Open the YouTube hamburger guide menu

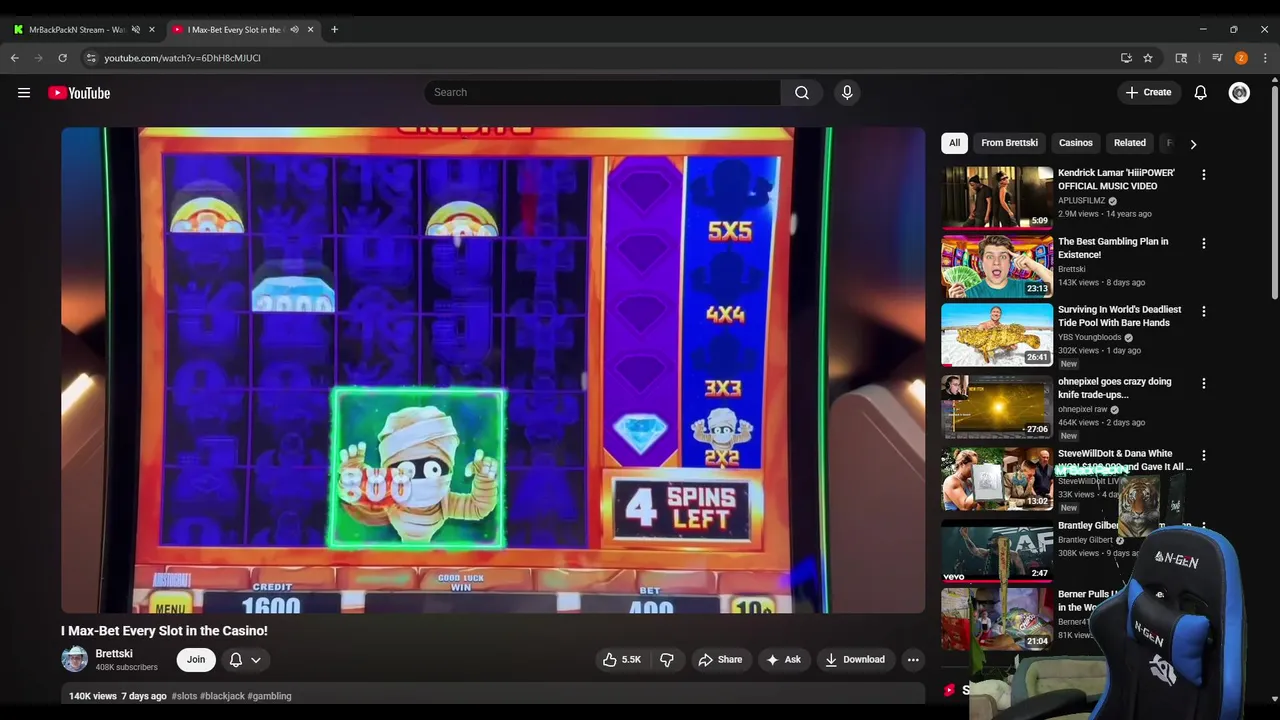[x=24, y=93]
